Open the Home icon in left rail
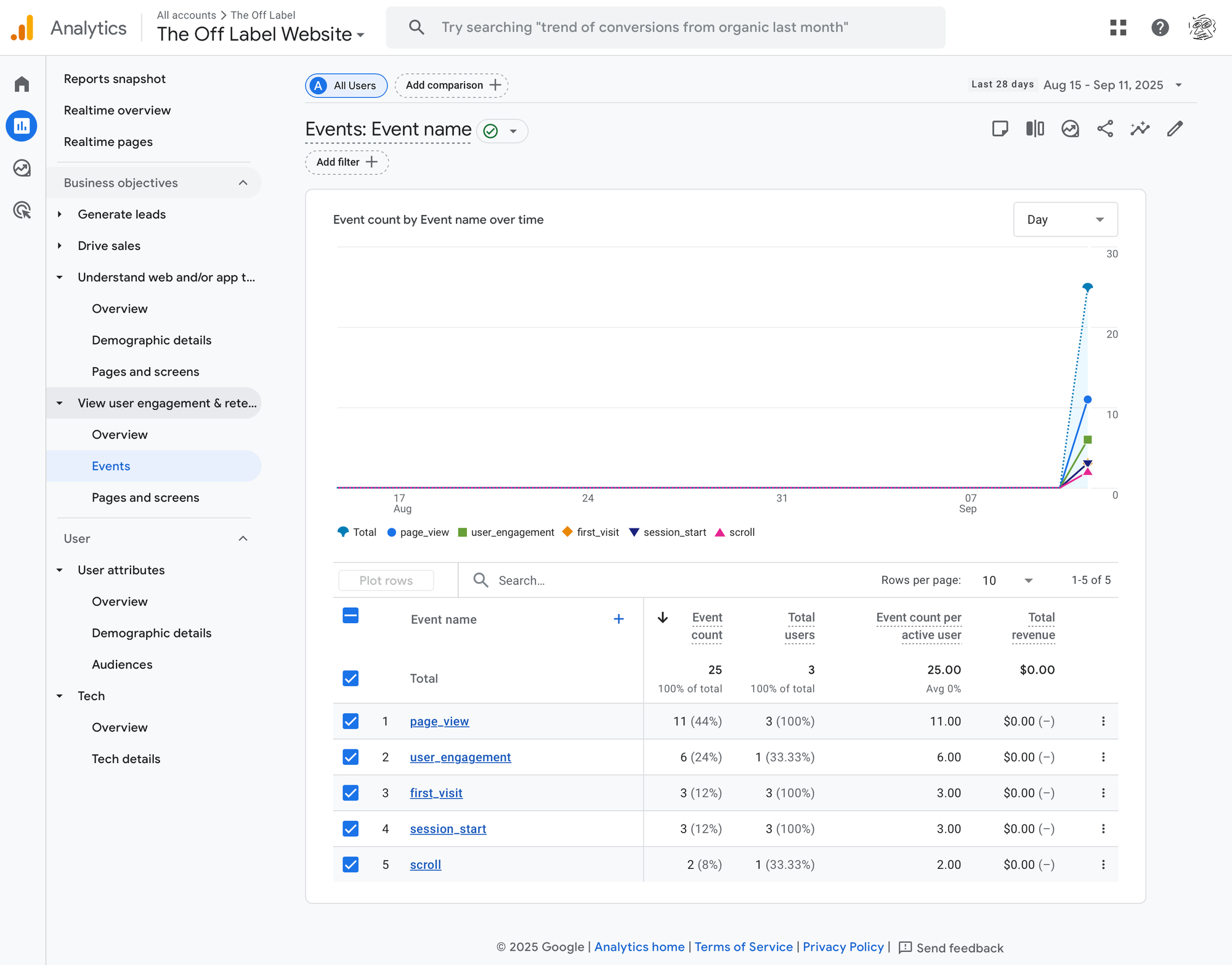 tap(22, 84)
